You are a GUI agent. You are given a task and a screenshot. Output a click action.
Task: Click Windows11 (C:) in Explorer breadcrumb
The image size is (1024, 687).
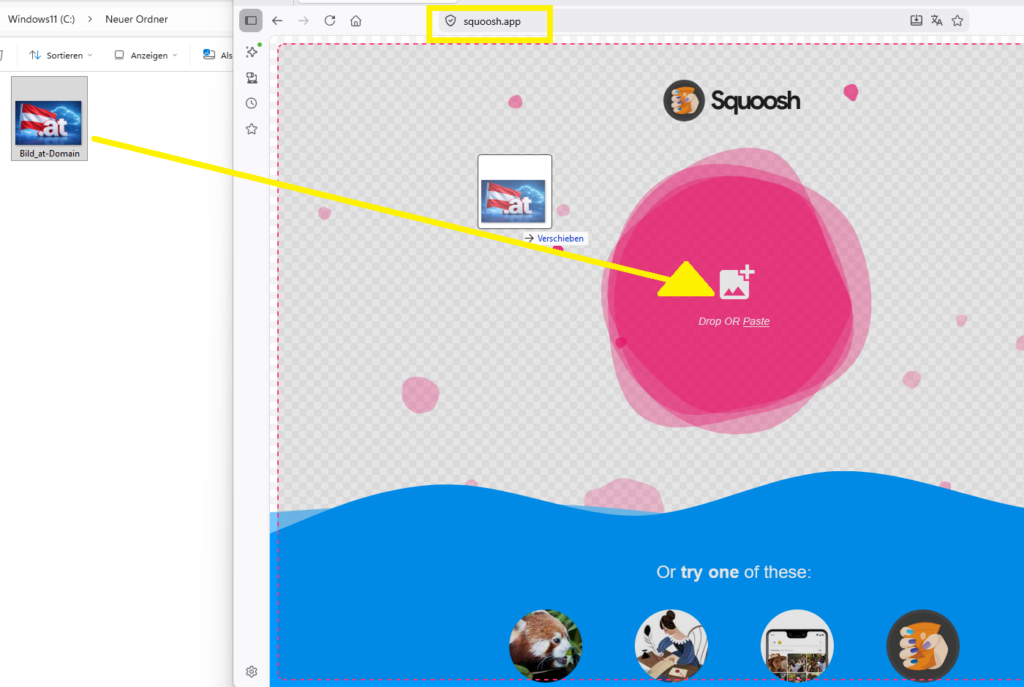pos(41,19)
